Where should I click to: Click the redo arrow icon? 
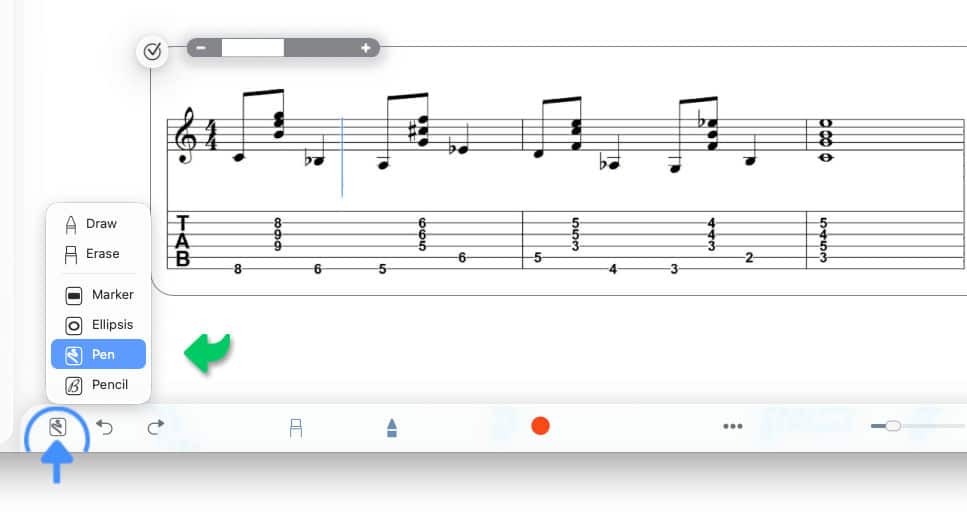pyautogui.click(x=156, y=426)
